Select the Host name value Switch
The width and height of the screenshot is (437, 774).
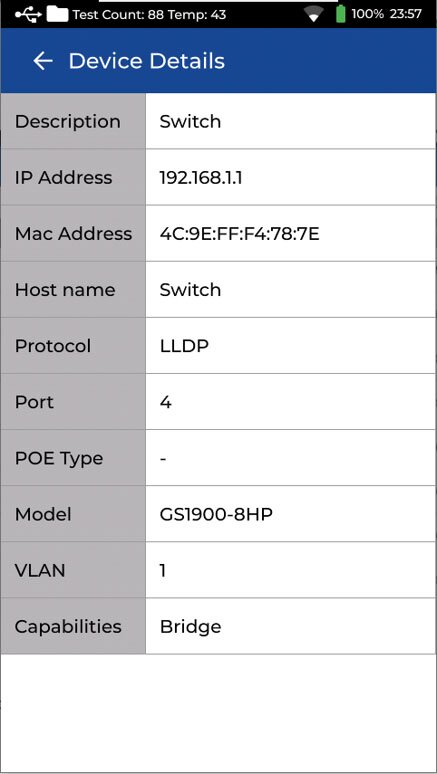190,290
